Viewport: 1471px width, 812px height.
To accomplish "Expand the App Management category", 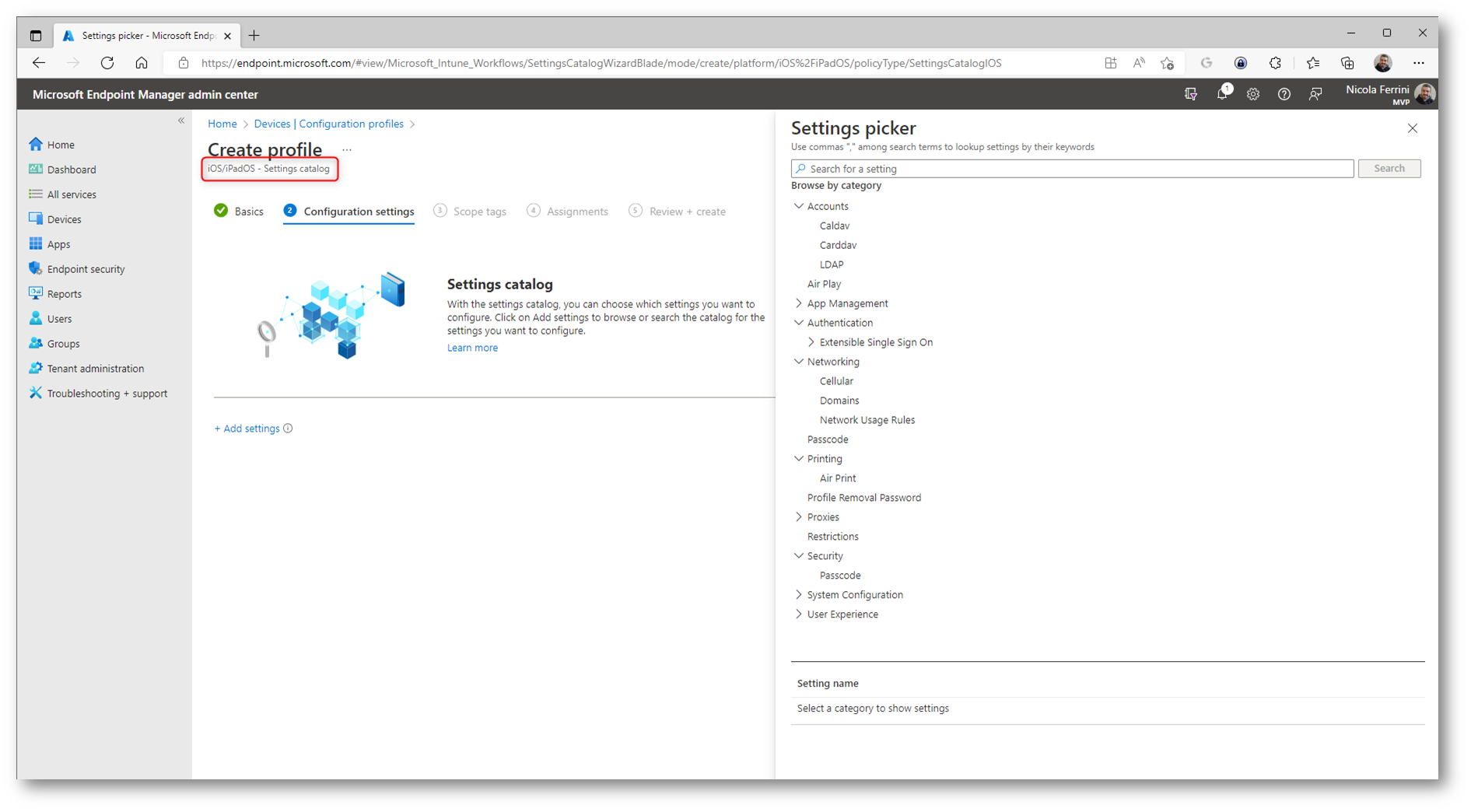I will pyautogui.click(x=799, y=303).
